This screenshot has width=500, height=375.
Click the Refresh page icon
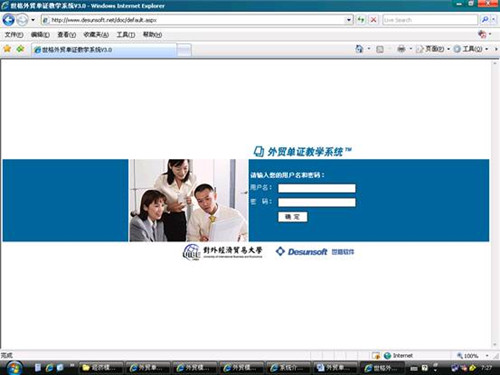click(361, 20)
